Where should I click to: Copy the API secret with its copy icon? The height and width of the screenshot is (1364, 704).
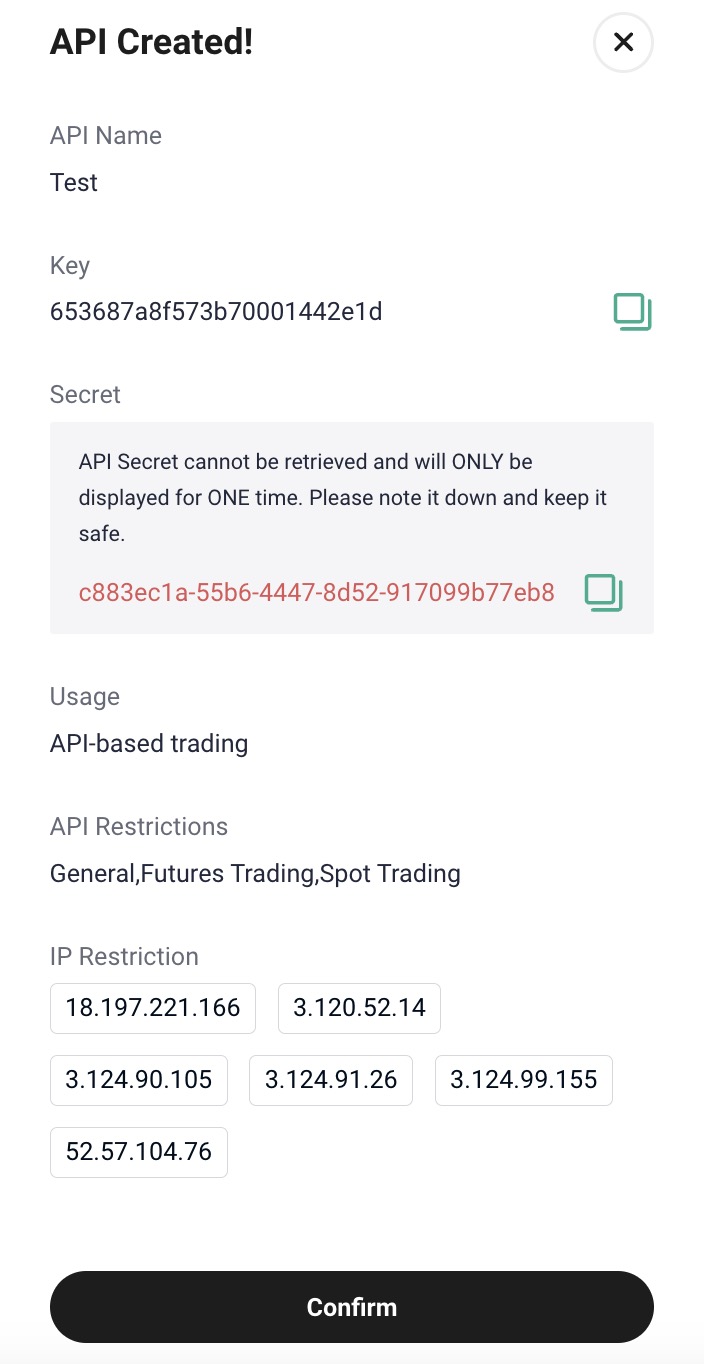(603, 592)
